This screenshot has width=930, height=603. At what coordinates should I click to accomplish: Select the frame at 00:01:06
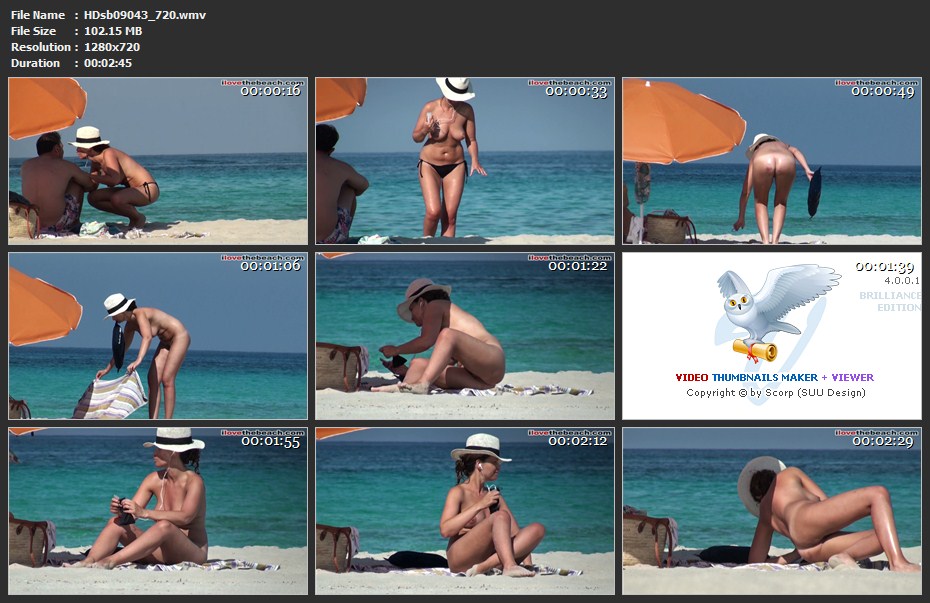158,336
